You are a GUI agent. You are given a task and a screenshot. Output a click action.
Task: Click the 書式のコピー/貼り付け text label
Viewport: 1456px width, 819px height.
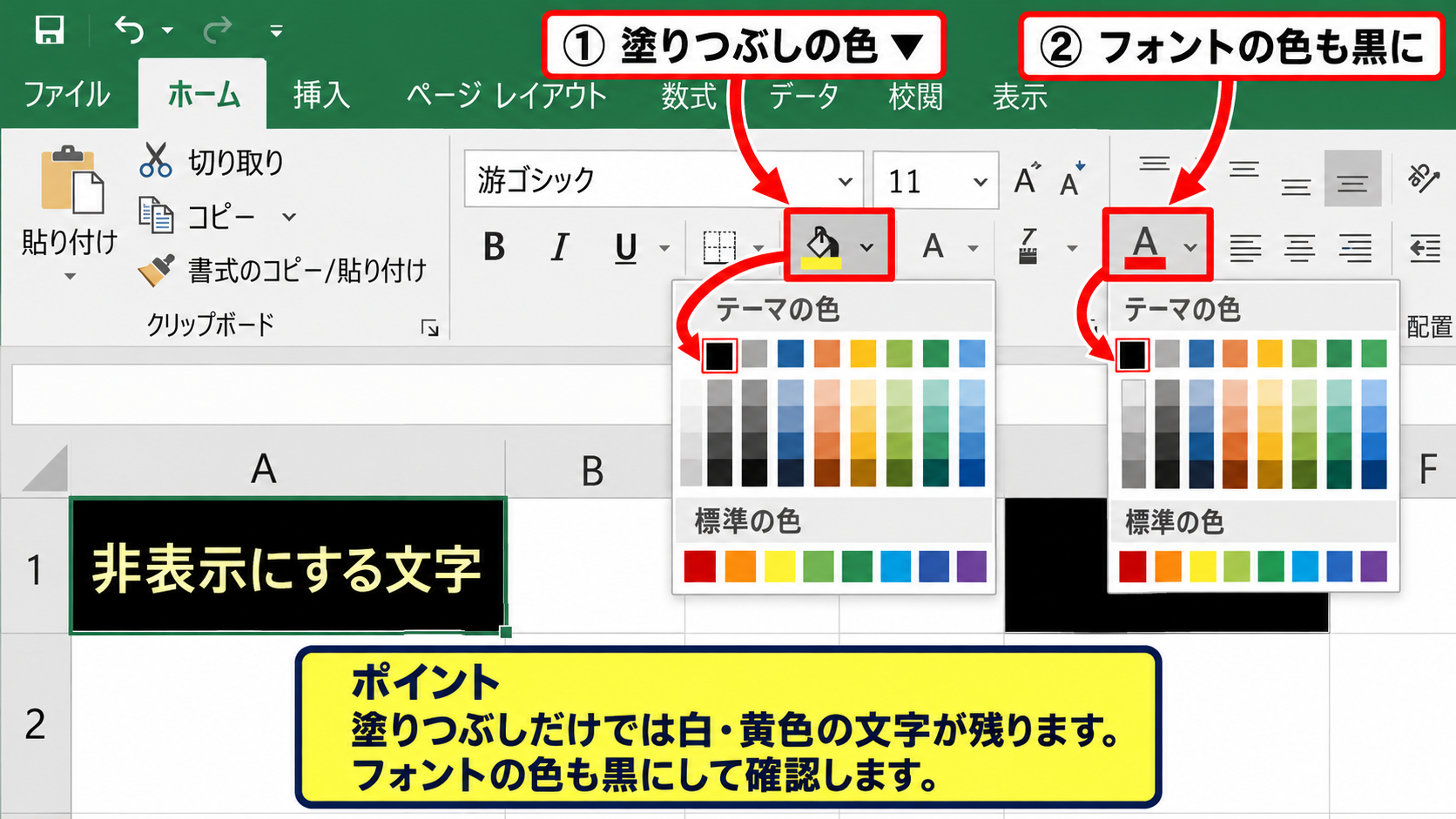tap(307, 271)
